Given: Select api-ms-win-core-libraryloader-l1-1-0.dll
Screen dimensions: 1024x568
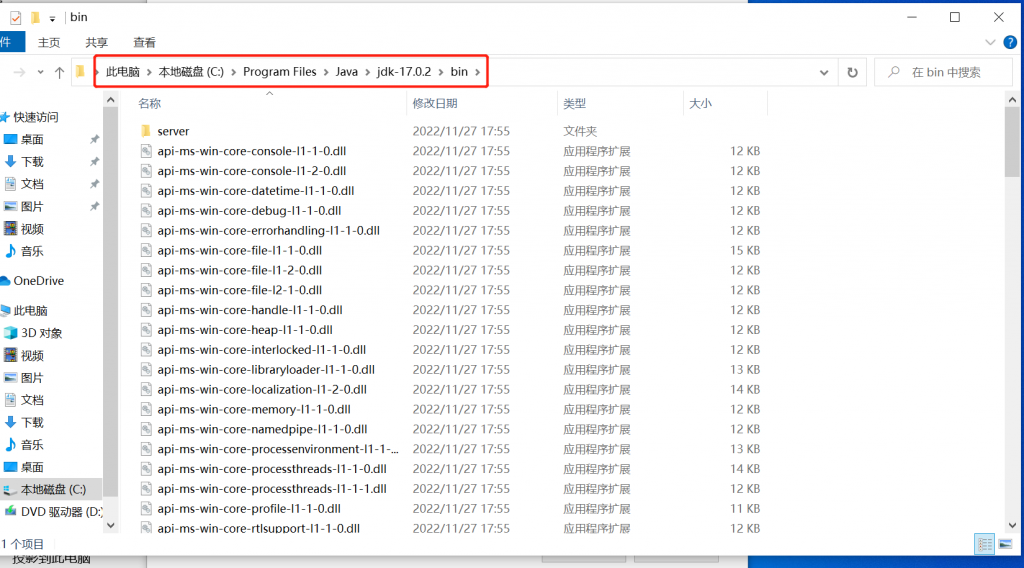Looking at the screenshot, I should point(266,370).
